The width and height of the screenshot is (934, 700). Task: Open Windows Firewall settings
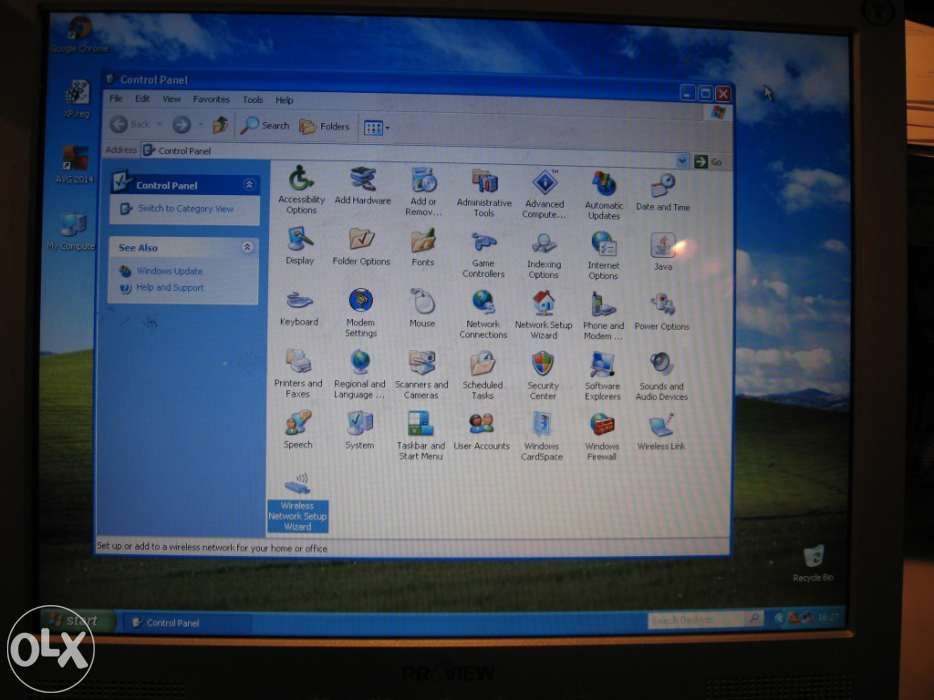pos(602,437)
